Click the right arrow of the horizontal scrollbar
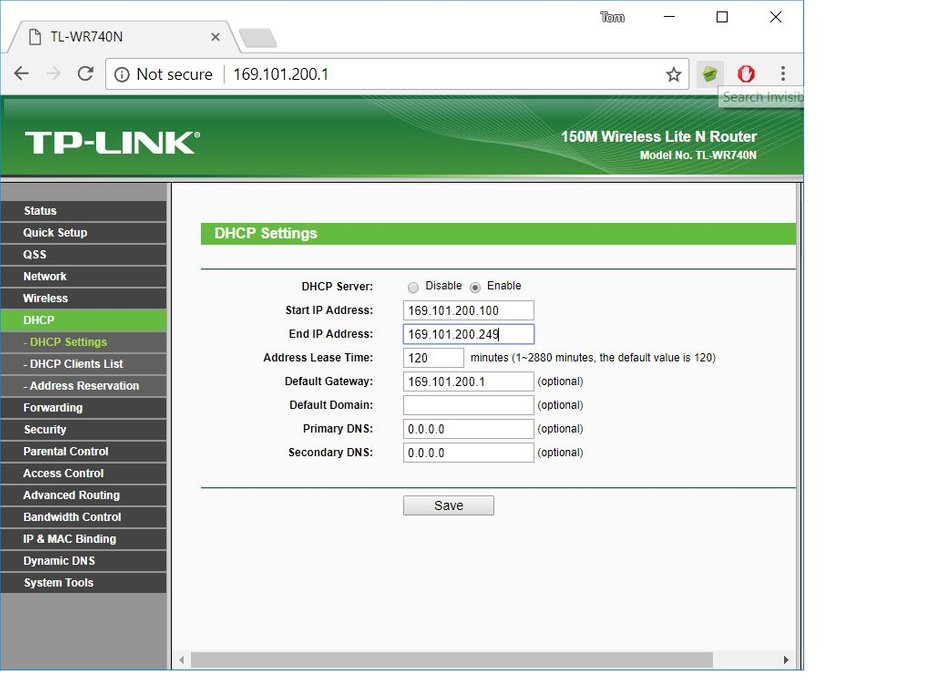The width and height of the screenshot is (933, 700). (x=787, y=660)
